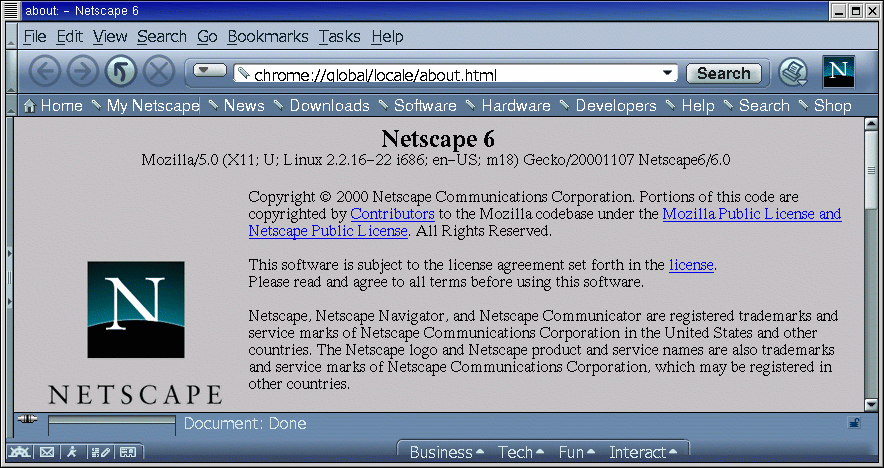Viewport: 884px width, 468px height.
Task: Stop loading using the X button
Action: point(159,72)
